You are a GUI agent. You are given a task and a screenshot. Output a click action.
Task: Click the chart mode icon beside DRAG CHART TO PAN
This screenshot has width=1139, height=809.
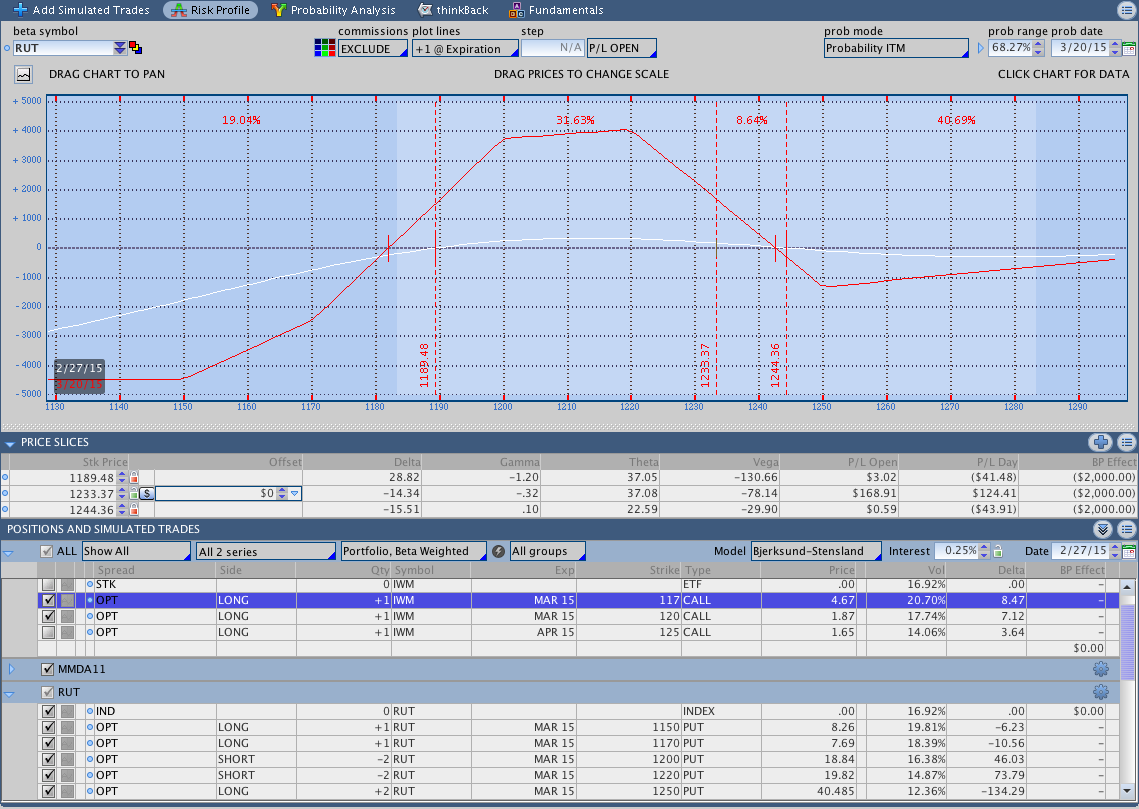23,74
